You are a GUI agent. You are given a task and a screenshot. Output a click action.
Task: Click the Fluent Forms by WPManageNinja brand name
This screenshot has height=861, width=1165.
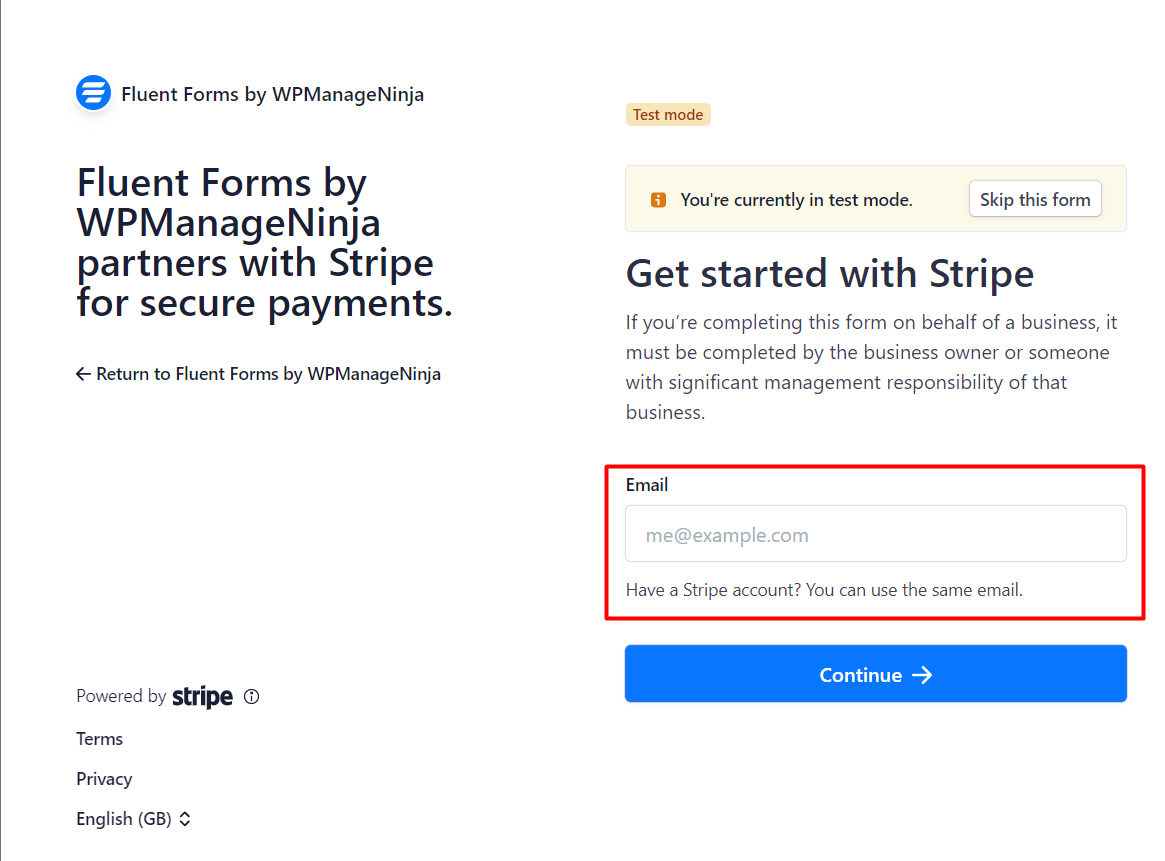[272, 95]
